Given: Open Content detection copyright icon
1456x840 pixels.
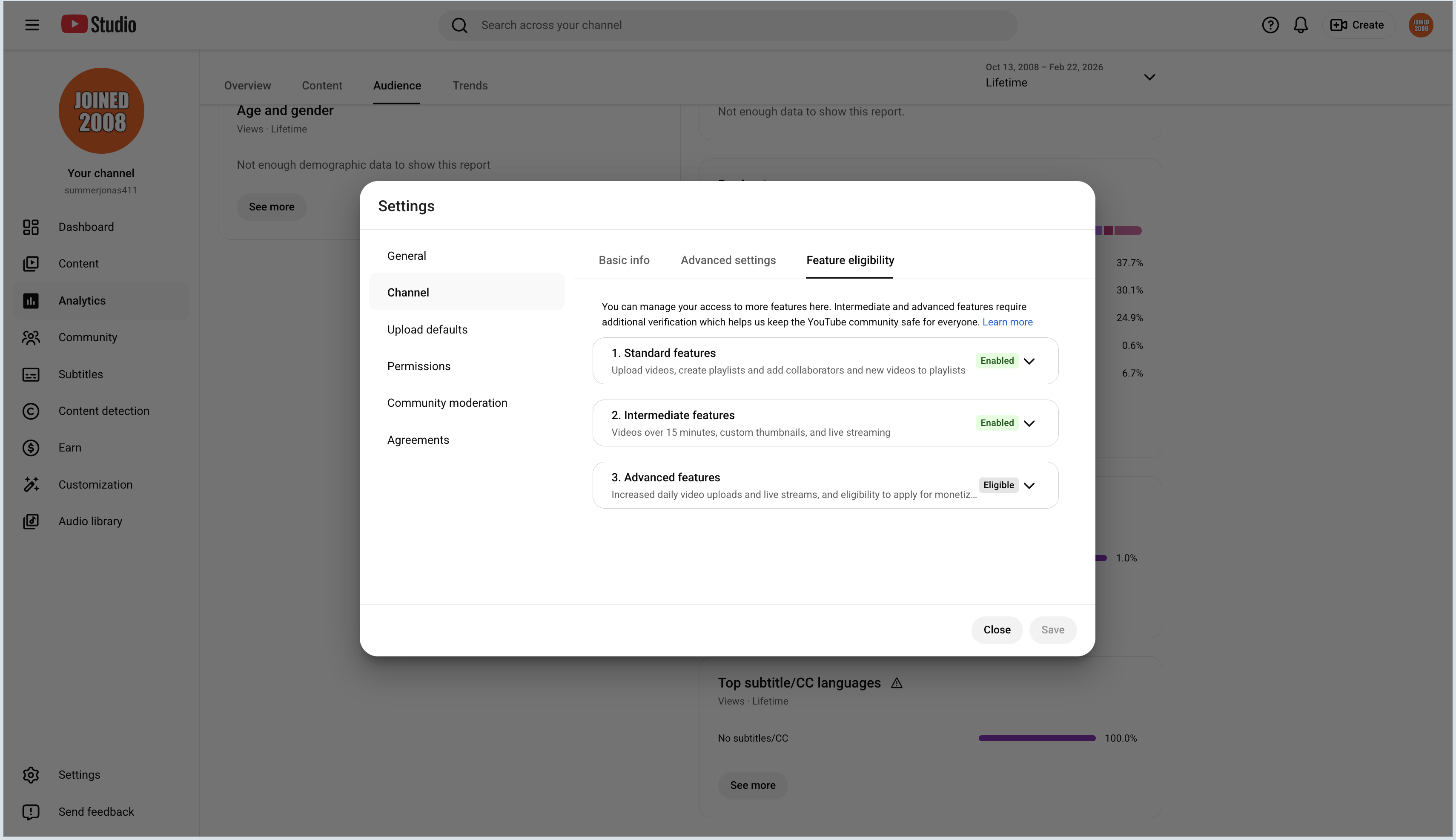Looking at the screenshot, I should [31, 411].
